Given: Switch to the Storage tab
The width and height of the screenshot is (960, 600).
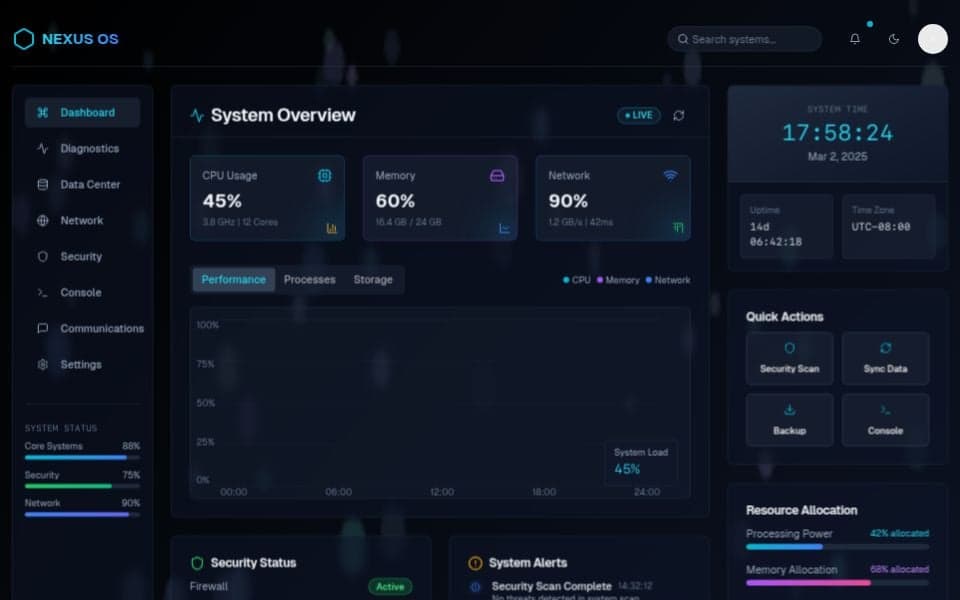Looking at the screenshot, I should (x=373, y=280).
